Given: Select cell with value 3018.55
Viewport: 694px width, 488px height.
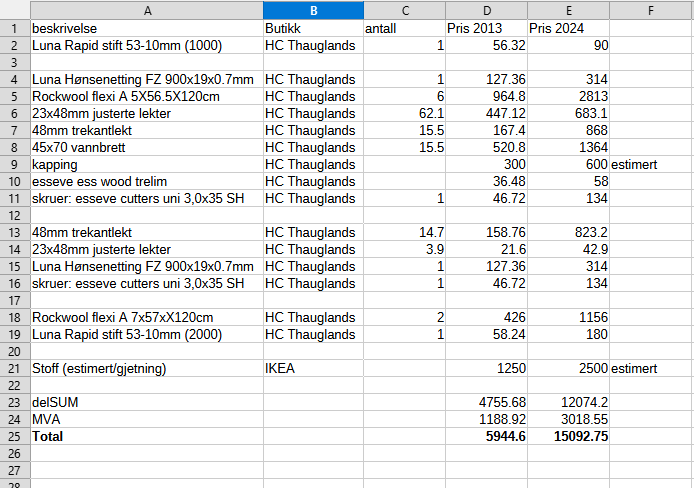Looking at the screenshot, I should [568, 419].
